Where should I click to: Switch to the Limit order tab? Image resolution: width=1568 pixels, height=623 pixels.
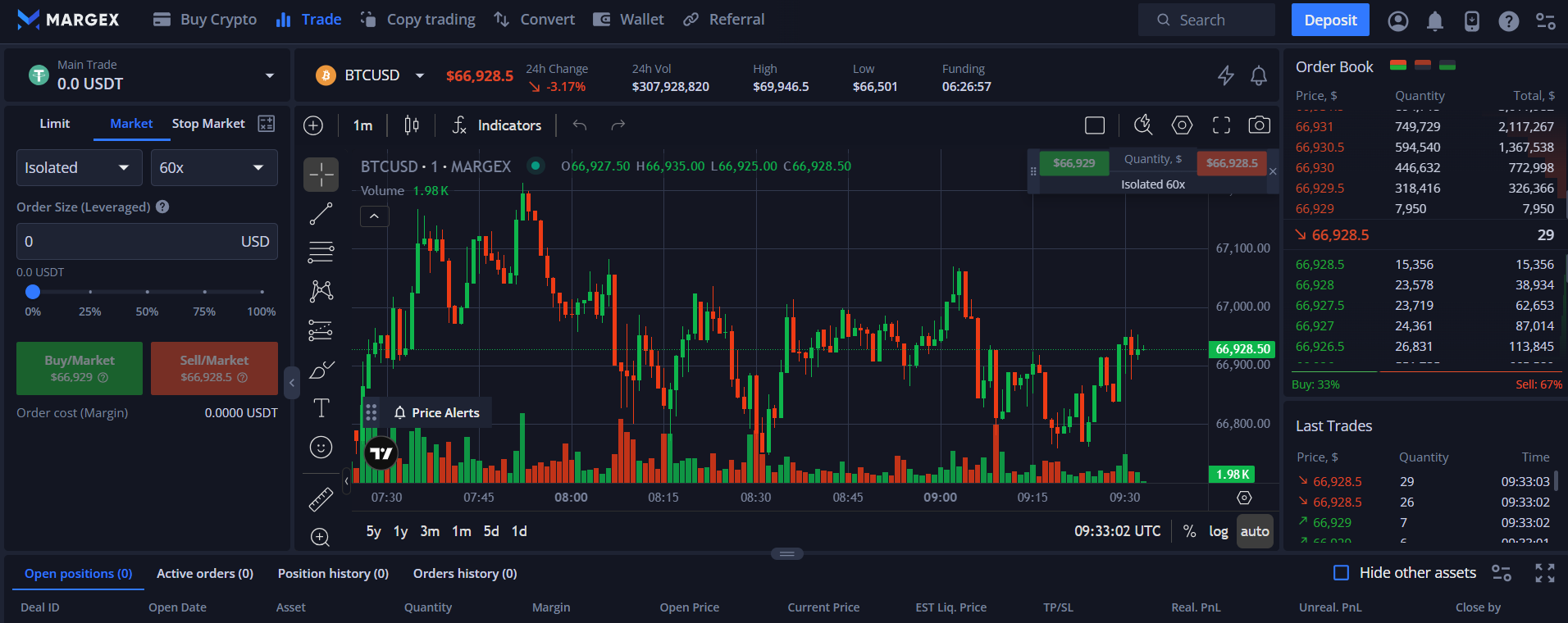(55, 124)
